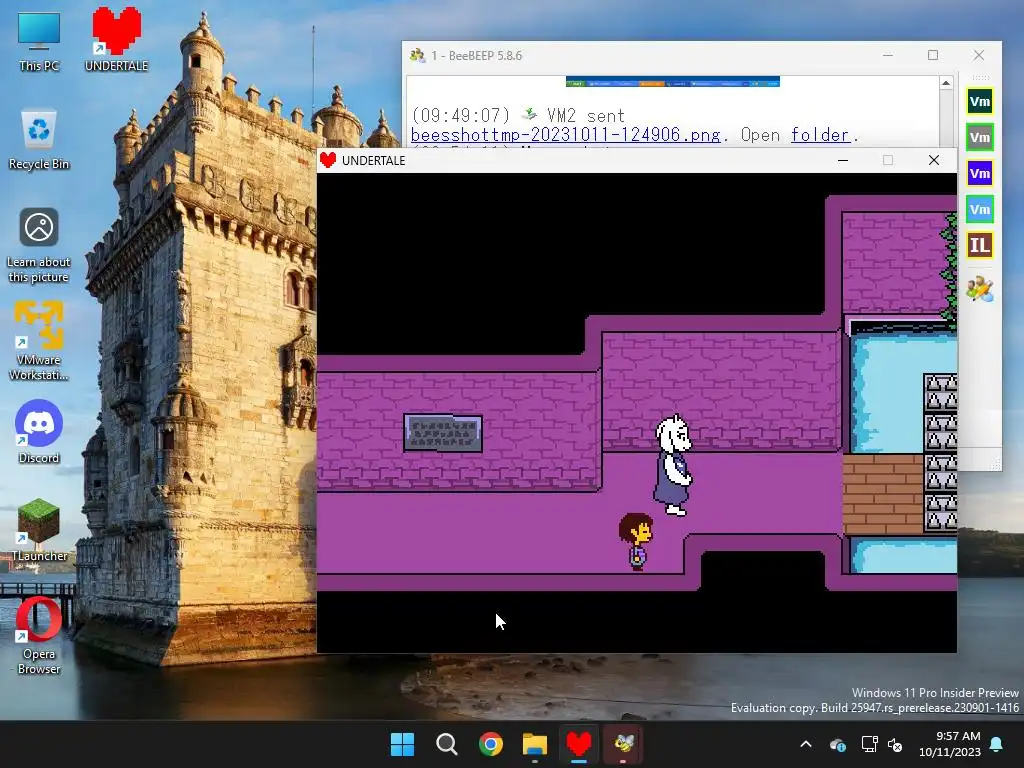The width and height of the screenshot is (1024, 768).
Task: Open notifications bell icon
Action: point(997,744)
